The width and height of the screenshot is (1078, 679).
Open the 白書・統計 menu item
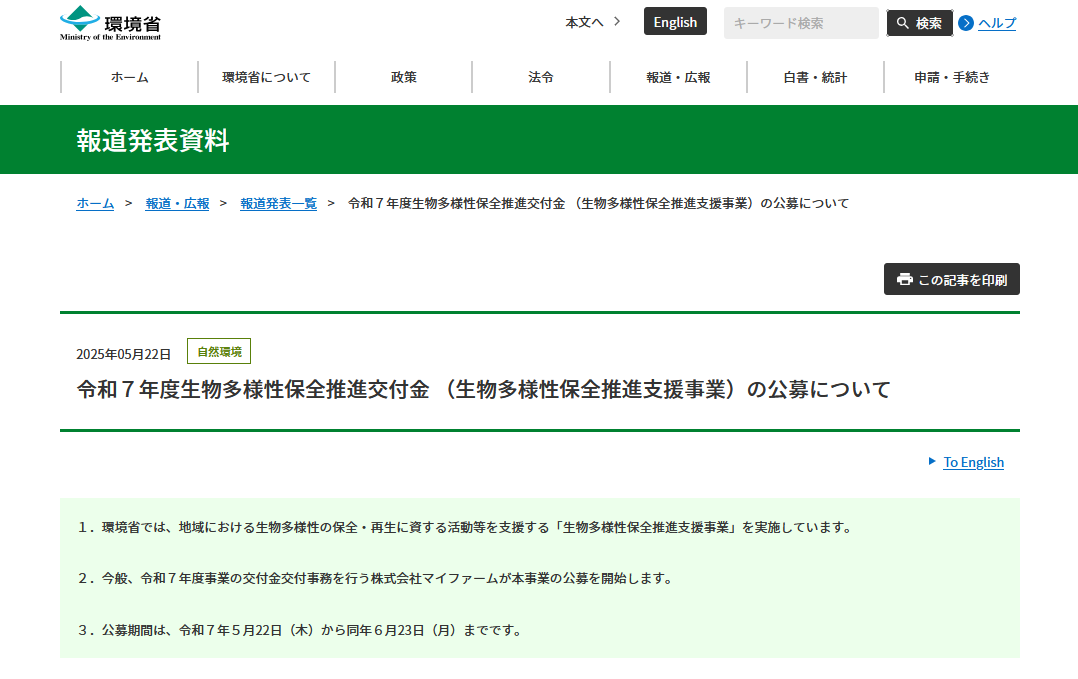pos(815,77)
